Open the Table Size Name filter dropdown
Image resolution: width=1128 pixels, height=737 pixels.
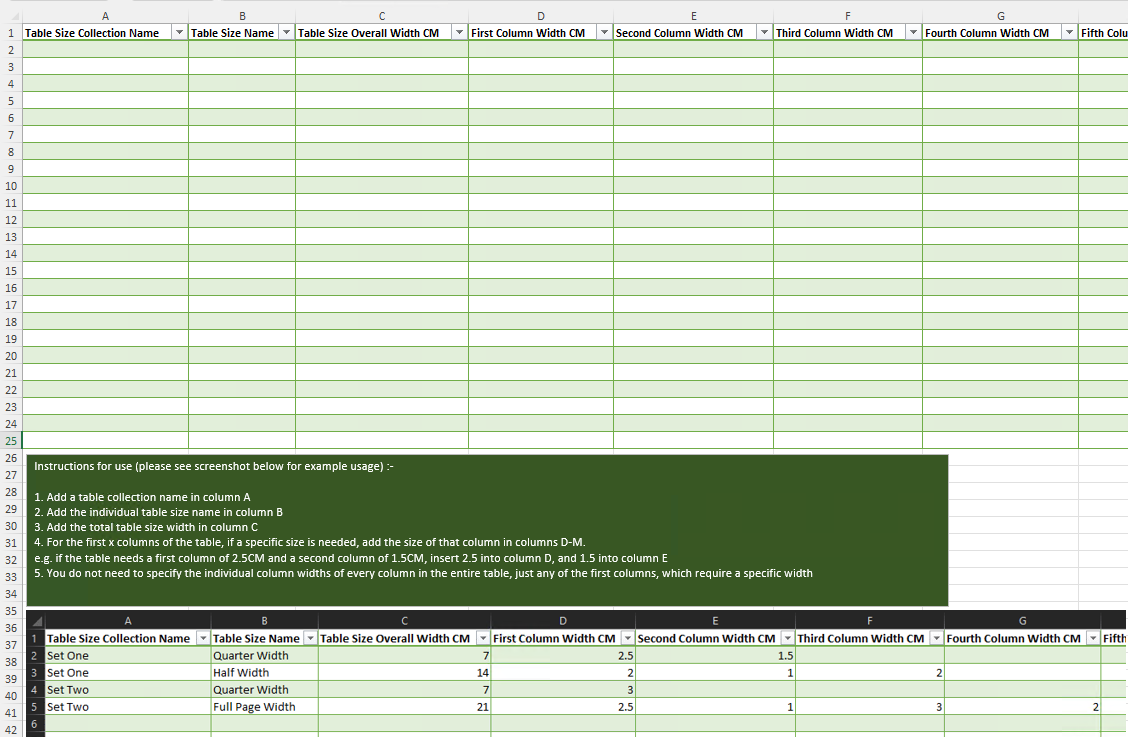(x=286, y=32)
